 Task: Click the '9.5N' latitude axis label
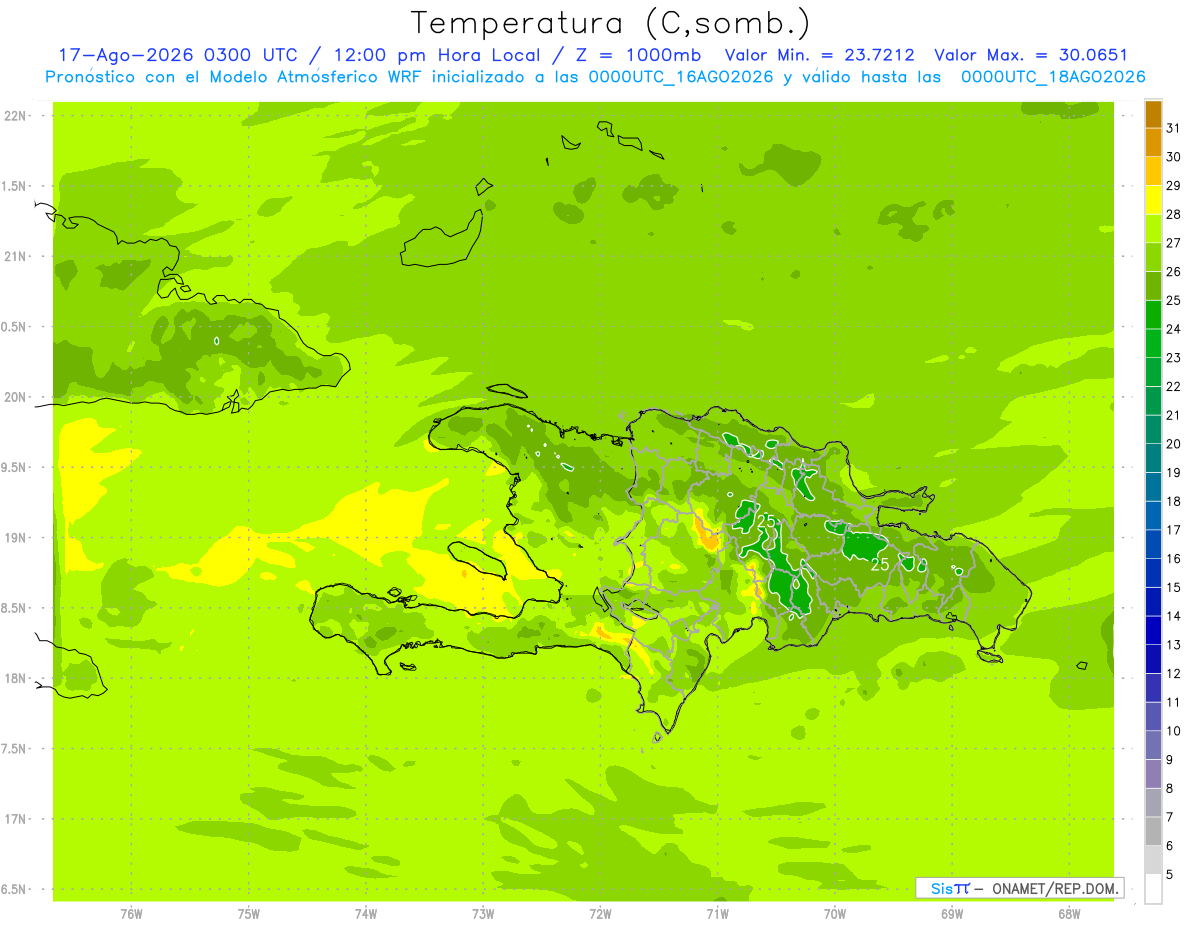tap(15, 467)
